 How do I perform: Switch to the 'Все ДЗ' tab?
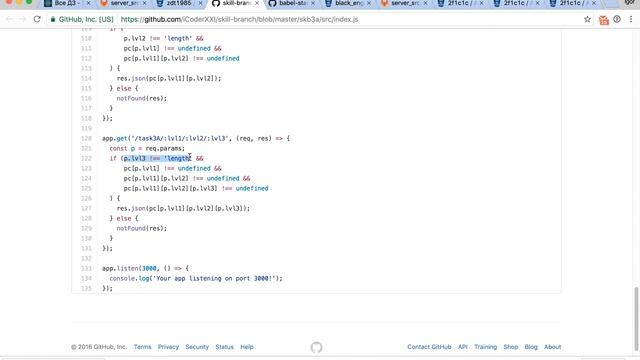[x=67, y=3]
